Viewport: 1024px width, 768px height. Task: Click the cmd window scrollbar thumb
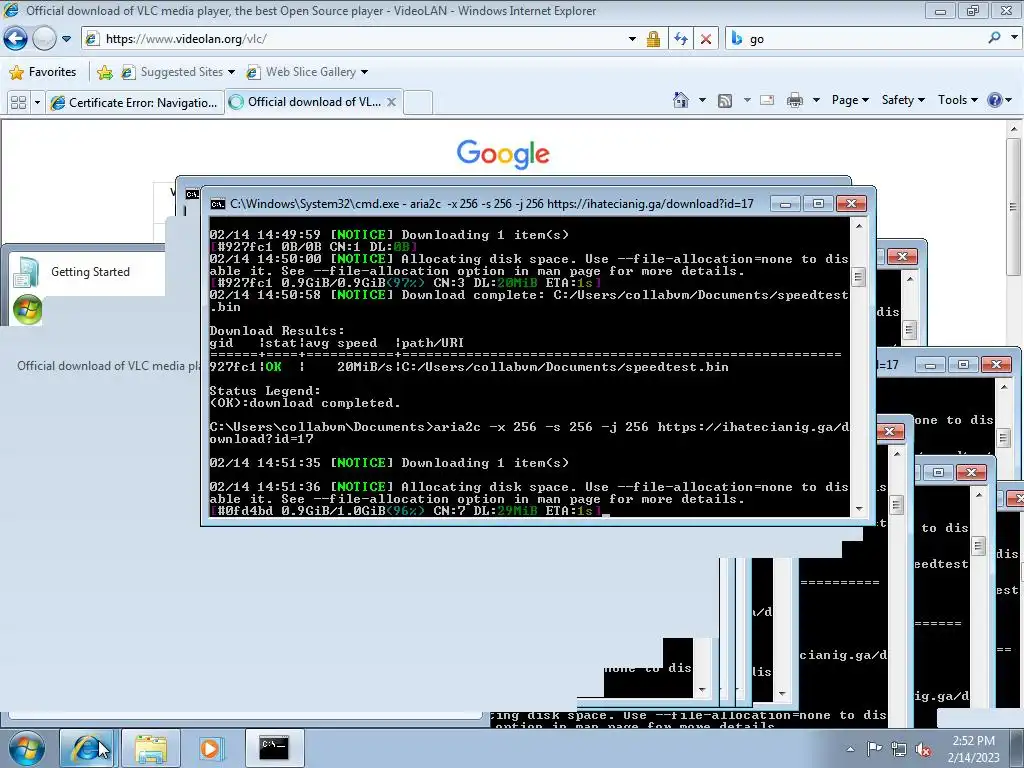pos(858,277)
